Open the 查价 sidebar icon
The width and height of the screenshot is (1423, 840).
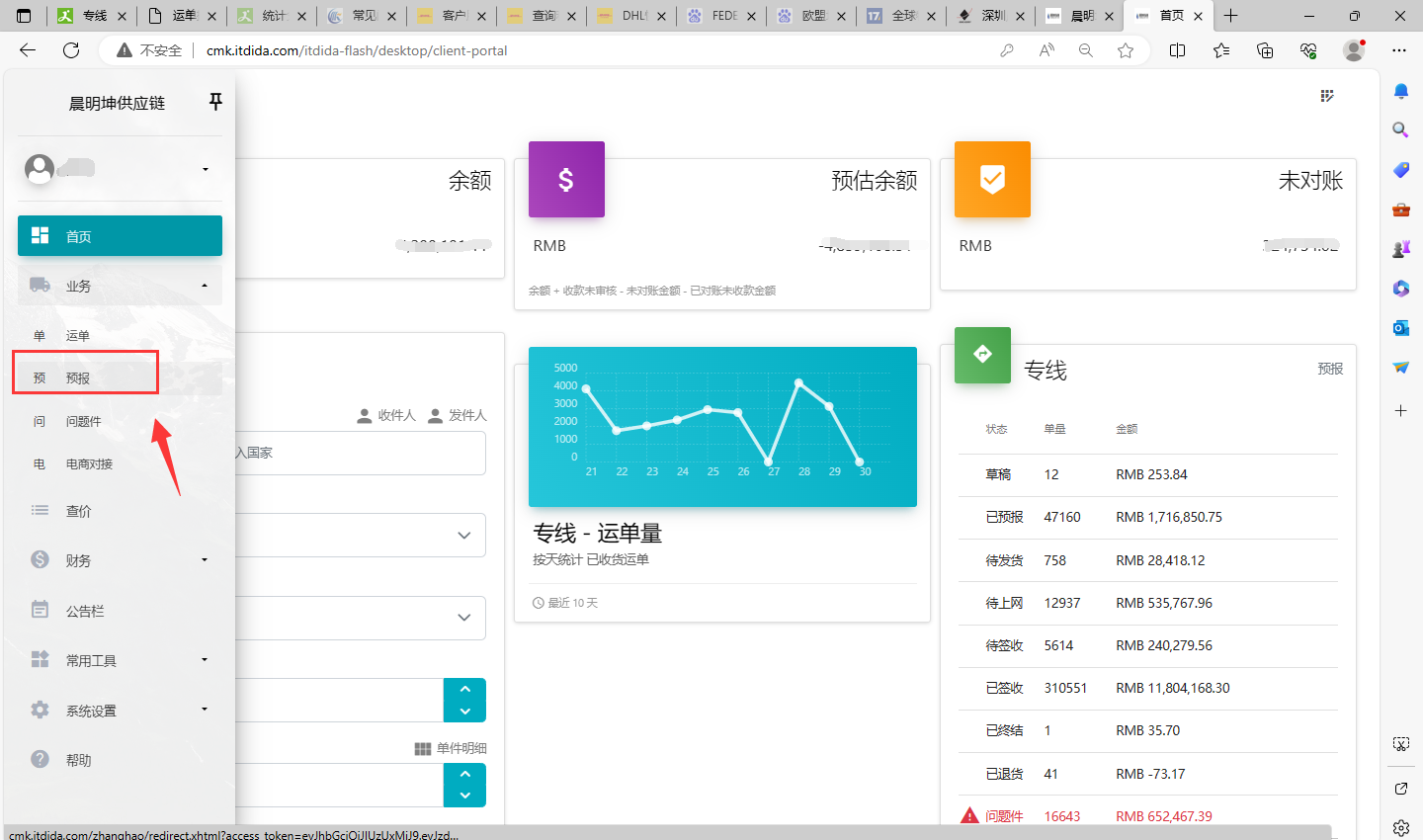(40, 510)
